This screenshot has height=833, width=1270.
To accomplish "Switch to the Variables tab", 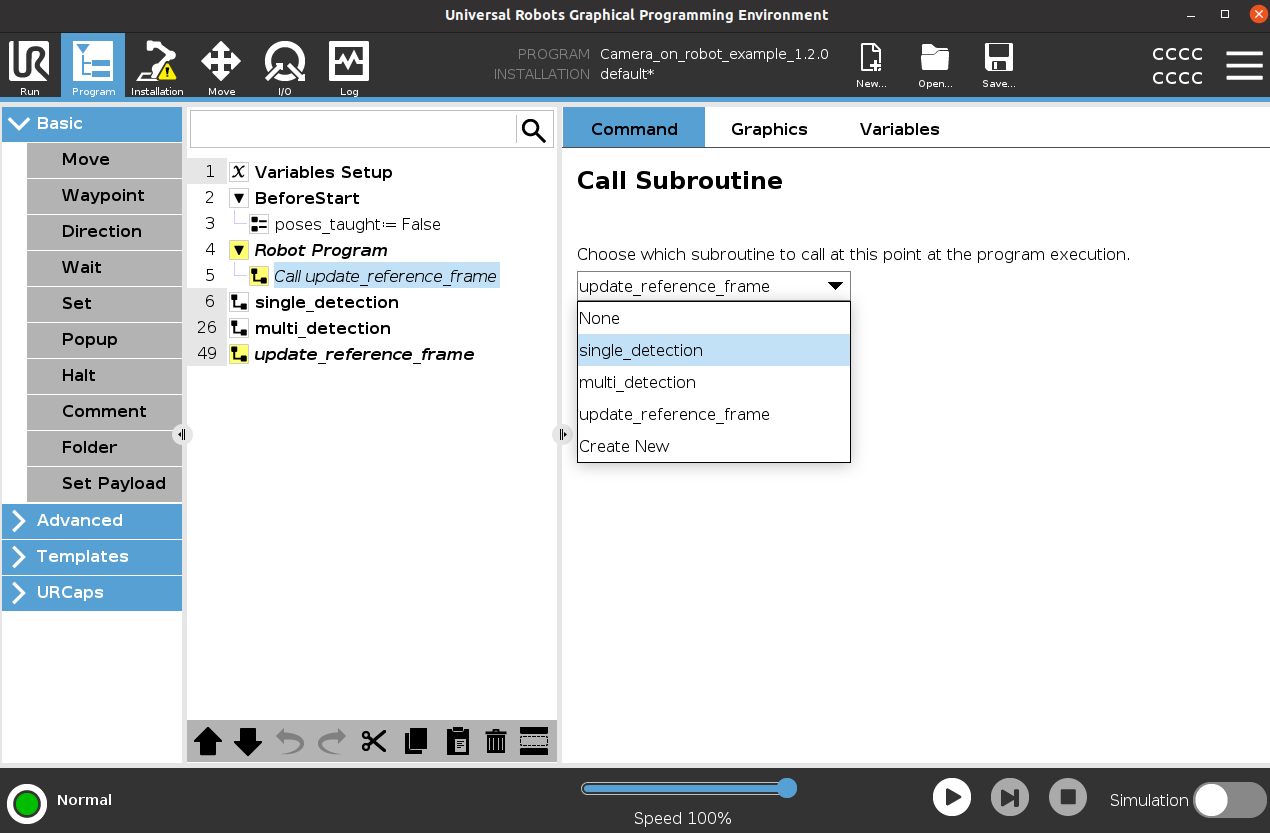I will tap(899, 129).
